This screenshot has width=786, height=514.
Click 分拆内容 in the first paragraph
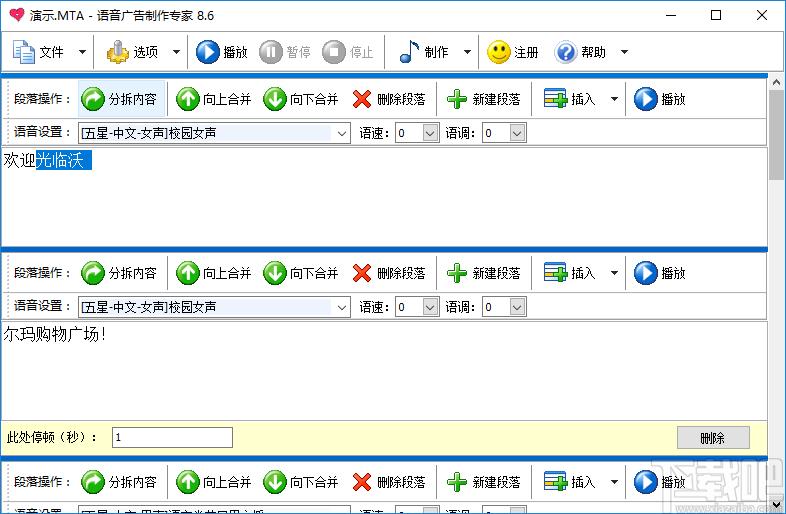click(x=120, y=99)
